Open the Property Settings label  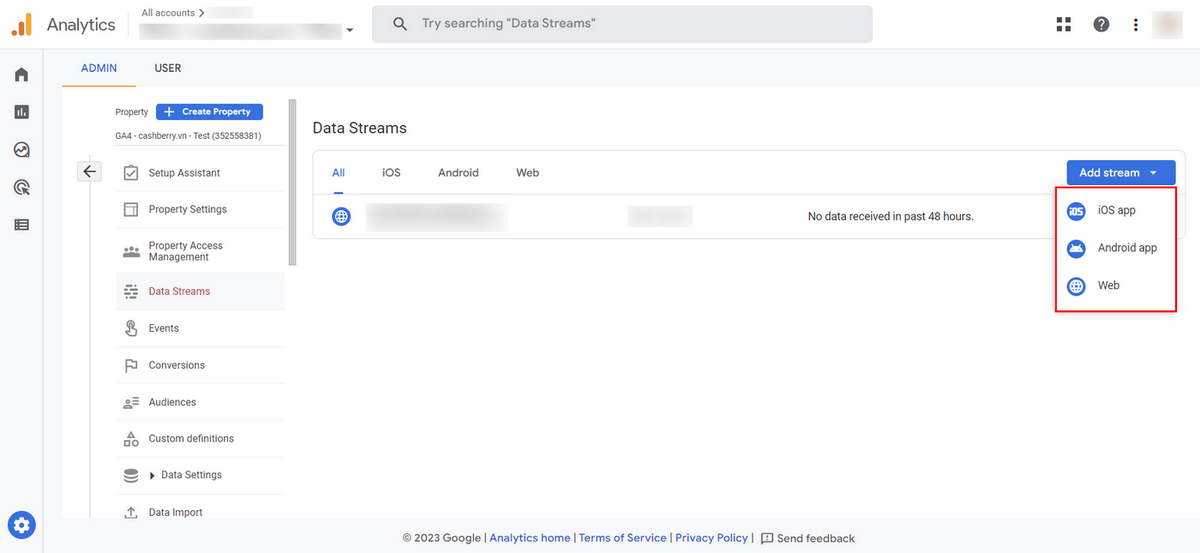point(188,209)
